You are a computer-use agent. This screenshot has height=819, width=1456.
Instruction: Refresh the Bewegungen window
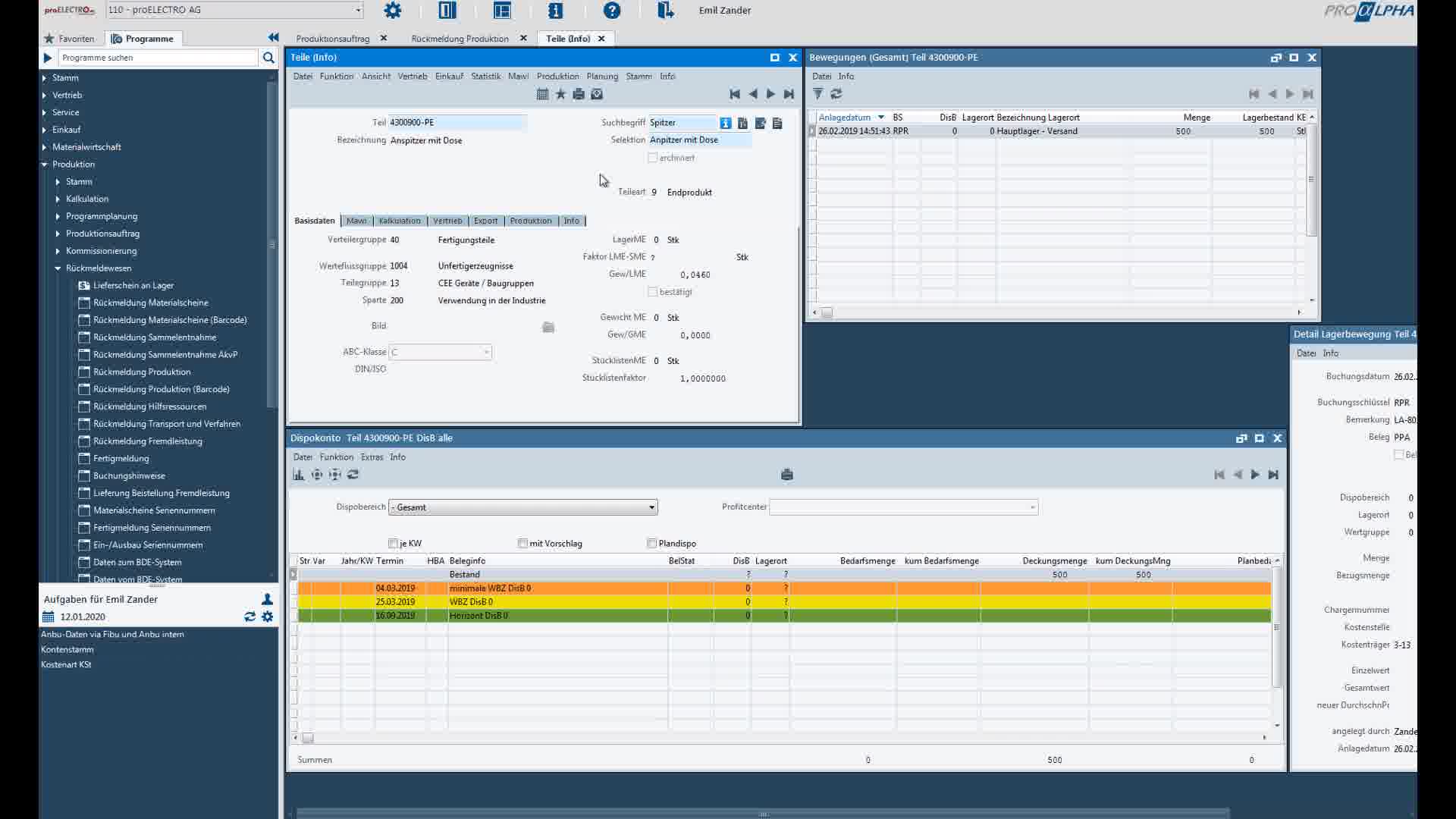836,94
